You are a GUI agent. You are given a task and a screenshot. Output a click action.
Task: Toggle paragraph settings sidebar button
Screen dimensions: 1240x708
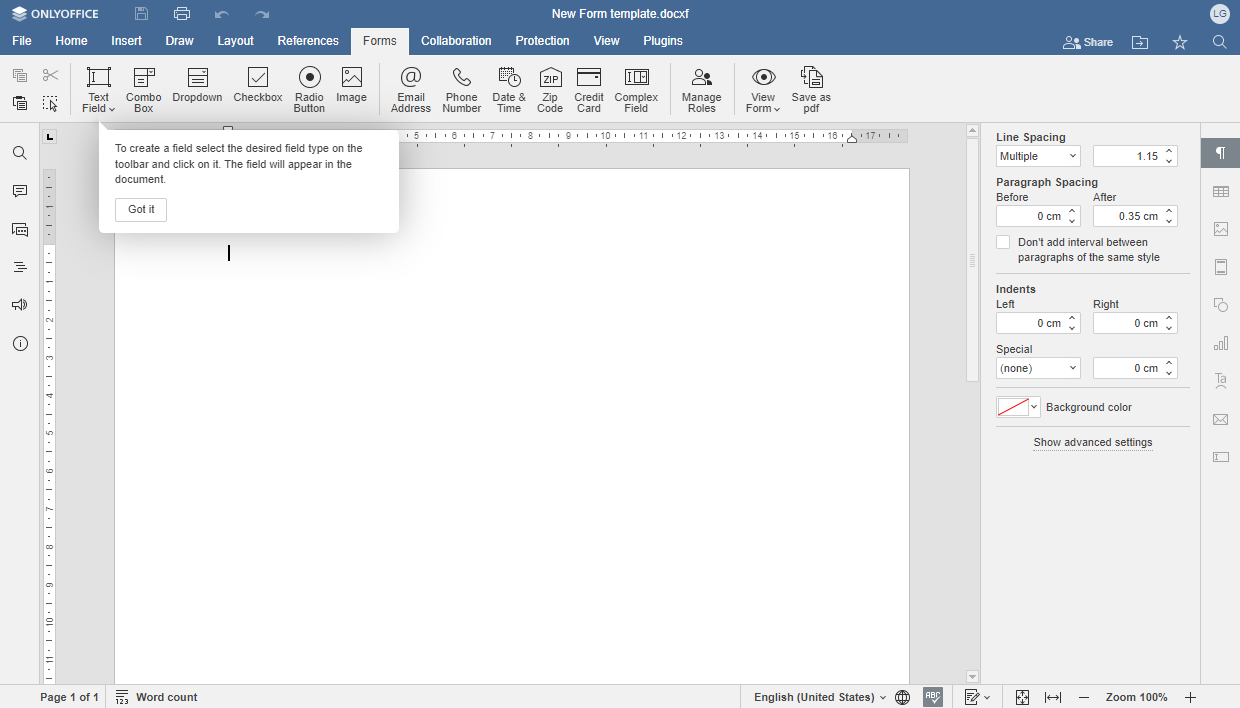(1220, 153)
